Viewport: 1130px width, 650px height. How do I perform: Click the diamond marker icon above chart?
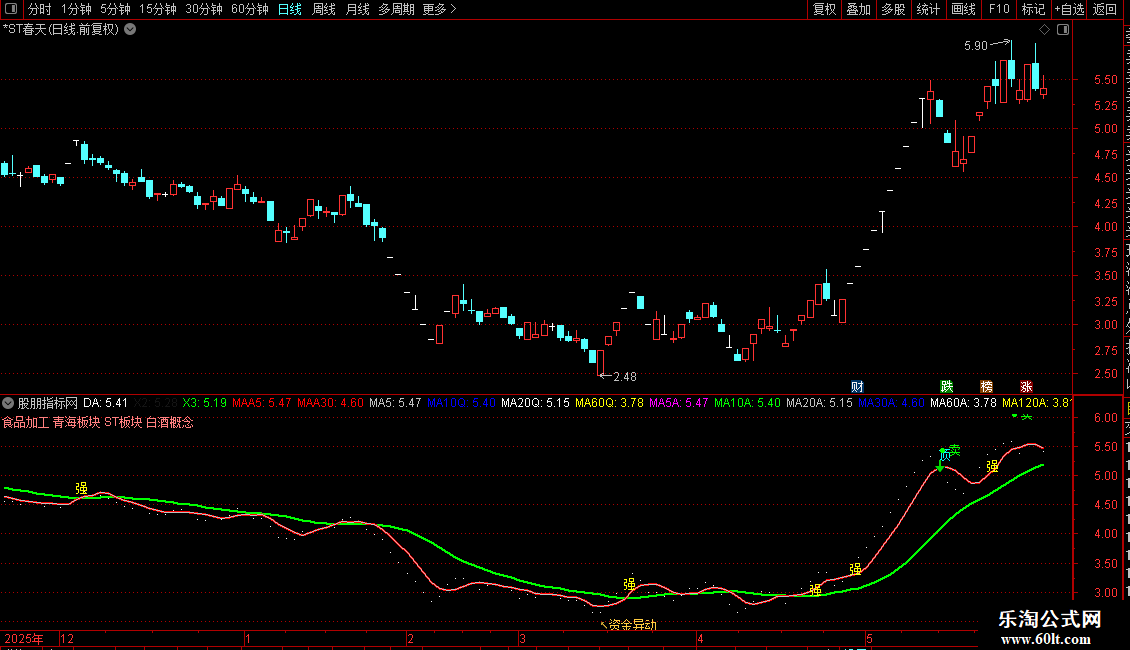pyautogui.click(x=1044, y=30)
